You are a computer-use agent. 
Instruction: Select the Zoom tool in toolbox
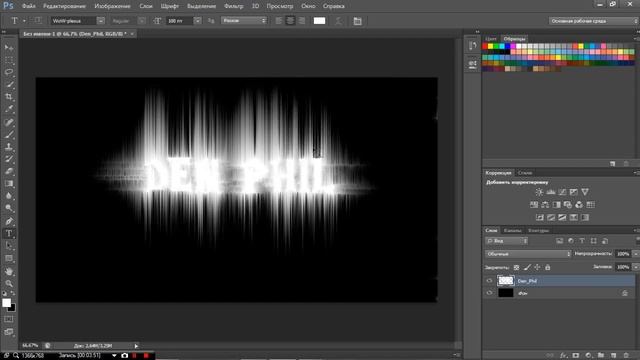tap(9, 283)
